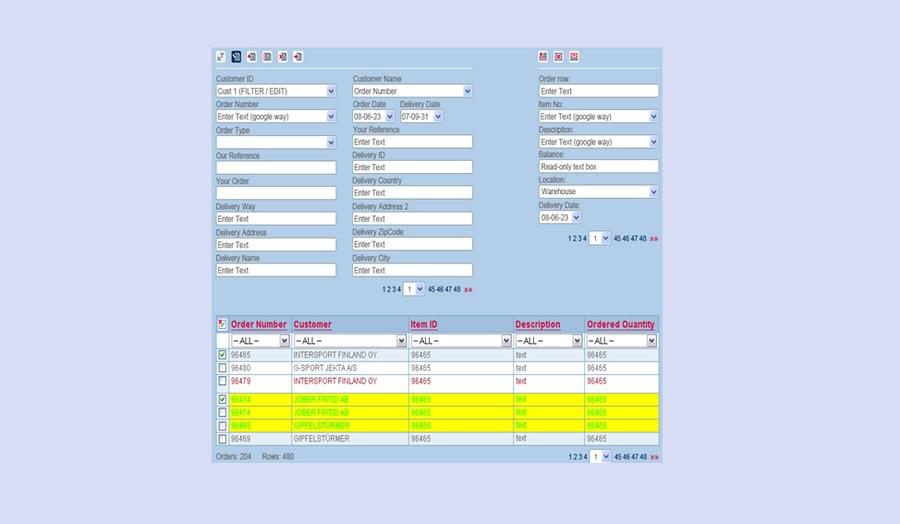Open the Item No dropdown
Image resolution: width=900 pixels, height=524 pixels.
click(x=653, y=117)
